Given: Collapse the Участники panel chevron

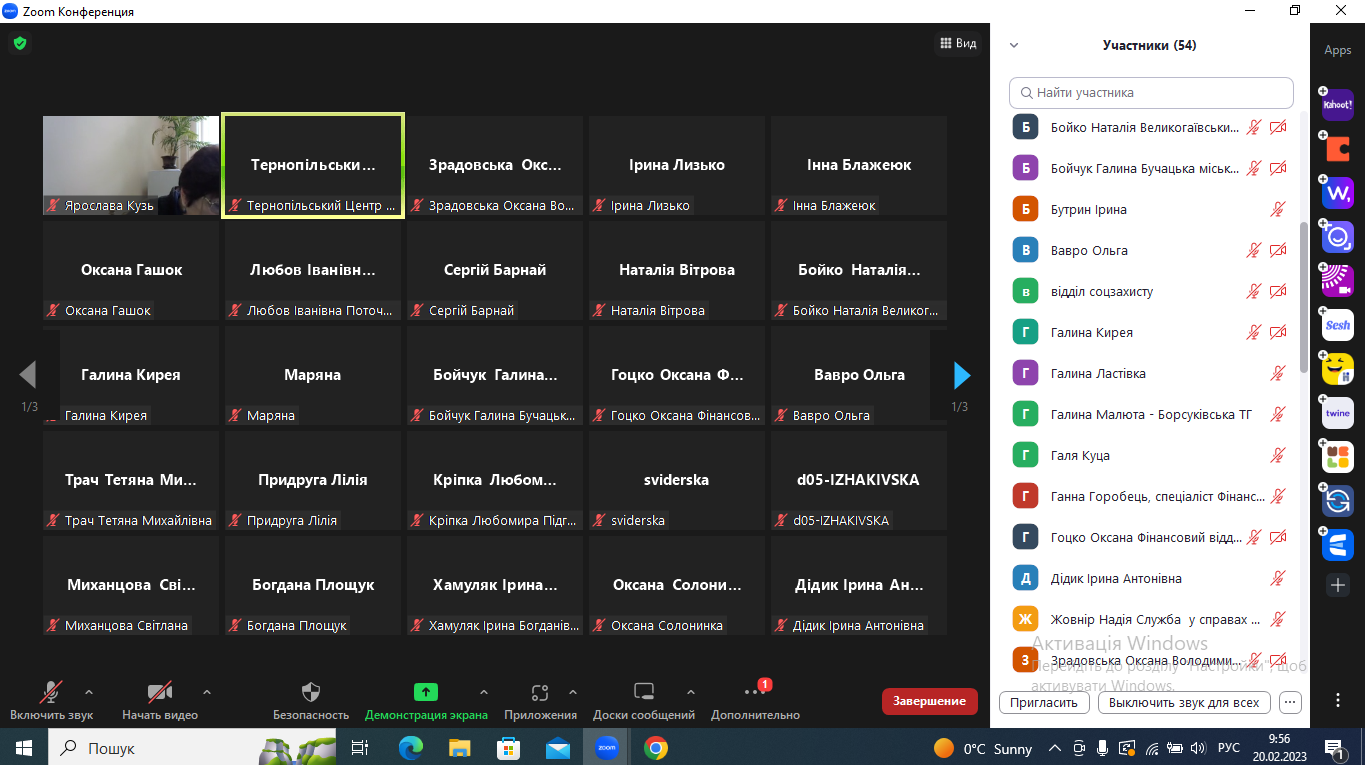Looking at the screenshot, I should point(1014,46).
